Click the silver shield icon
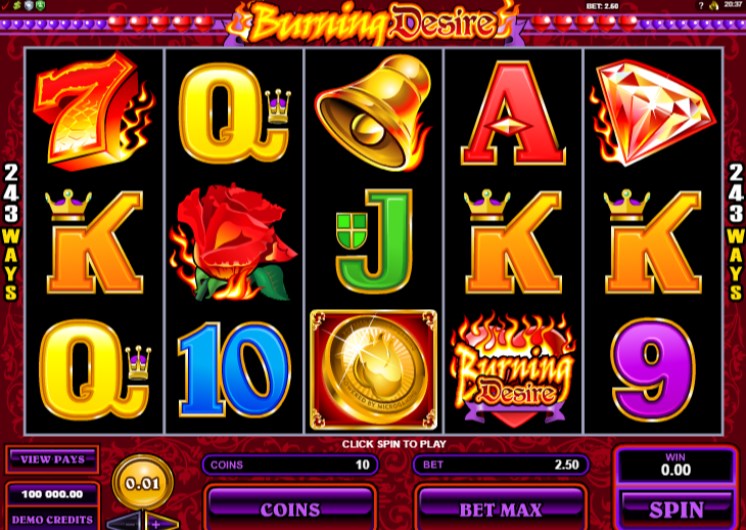Image resolution: width=746 pixels, height=530 pixels. [x=29, y=5]
